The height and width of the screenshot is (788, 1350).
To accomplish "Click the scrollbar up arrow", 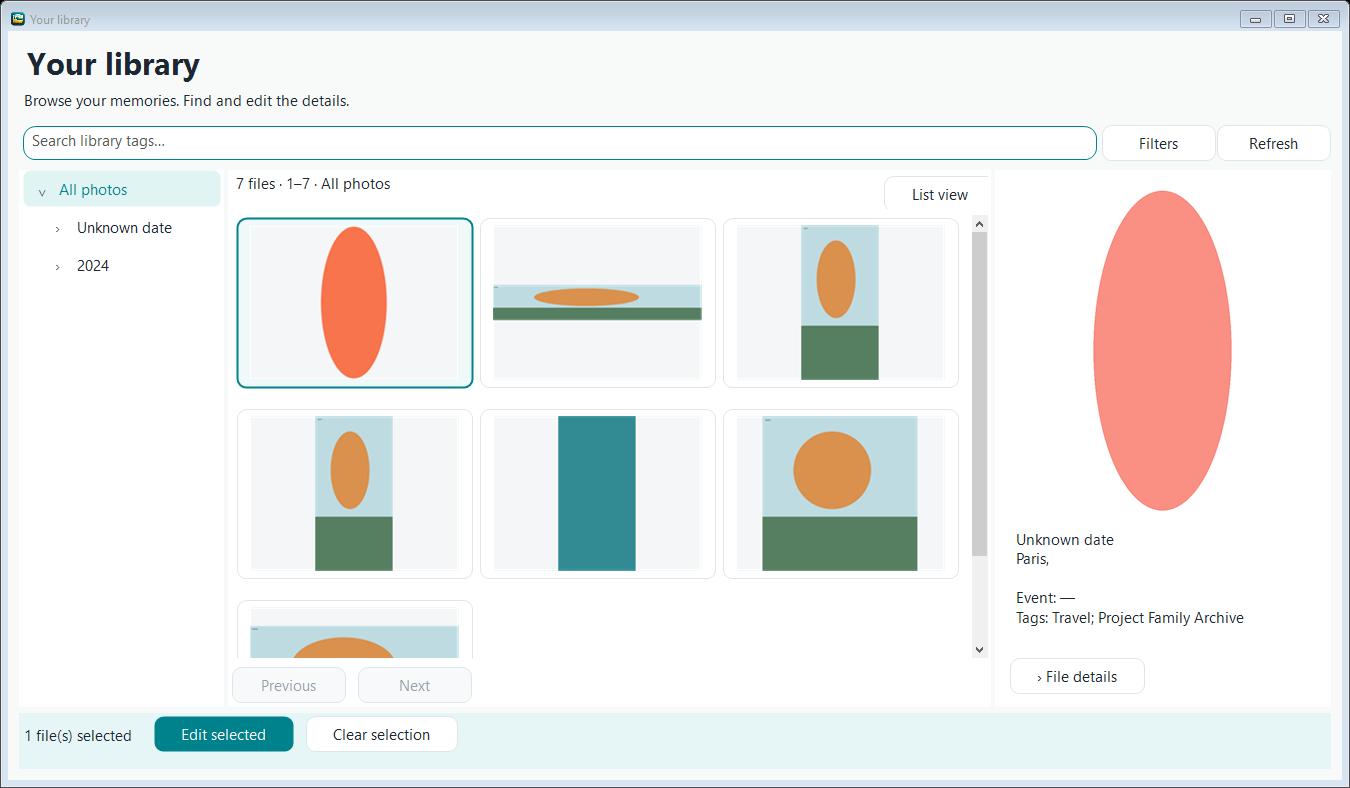I will click(979, 223).
